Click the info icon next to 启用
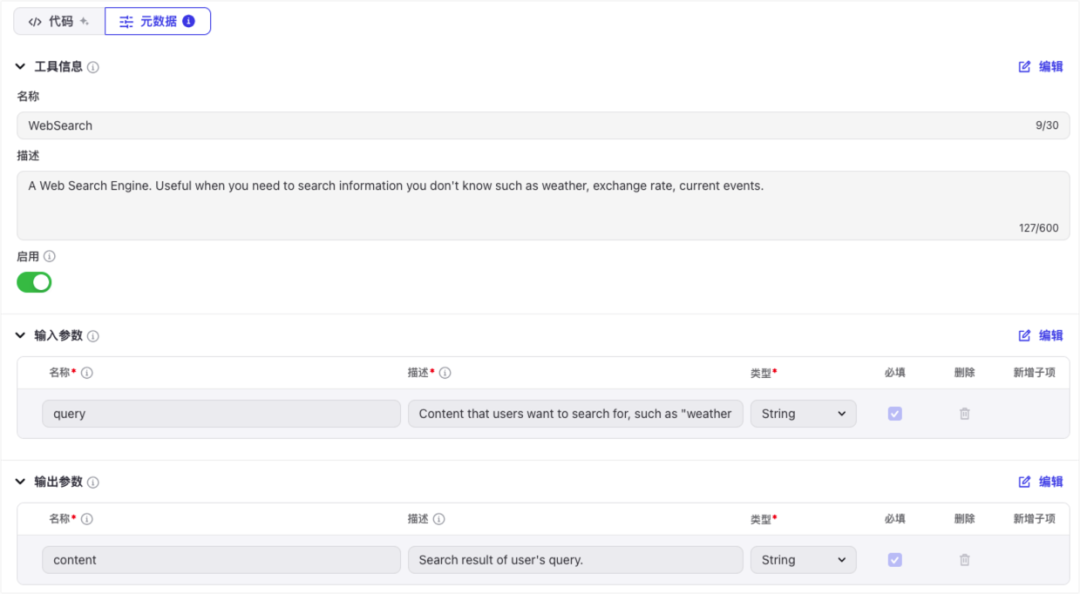 (x=50, y=256)
